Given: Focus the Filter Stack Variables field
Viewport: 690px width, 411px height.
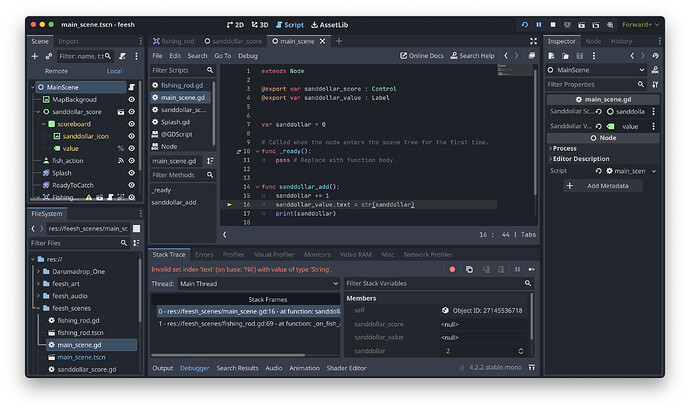Looking at the screenshot, I should pyautogui.click(x=439, y=283).
